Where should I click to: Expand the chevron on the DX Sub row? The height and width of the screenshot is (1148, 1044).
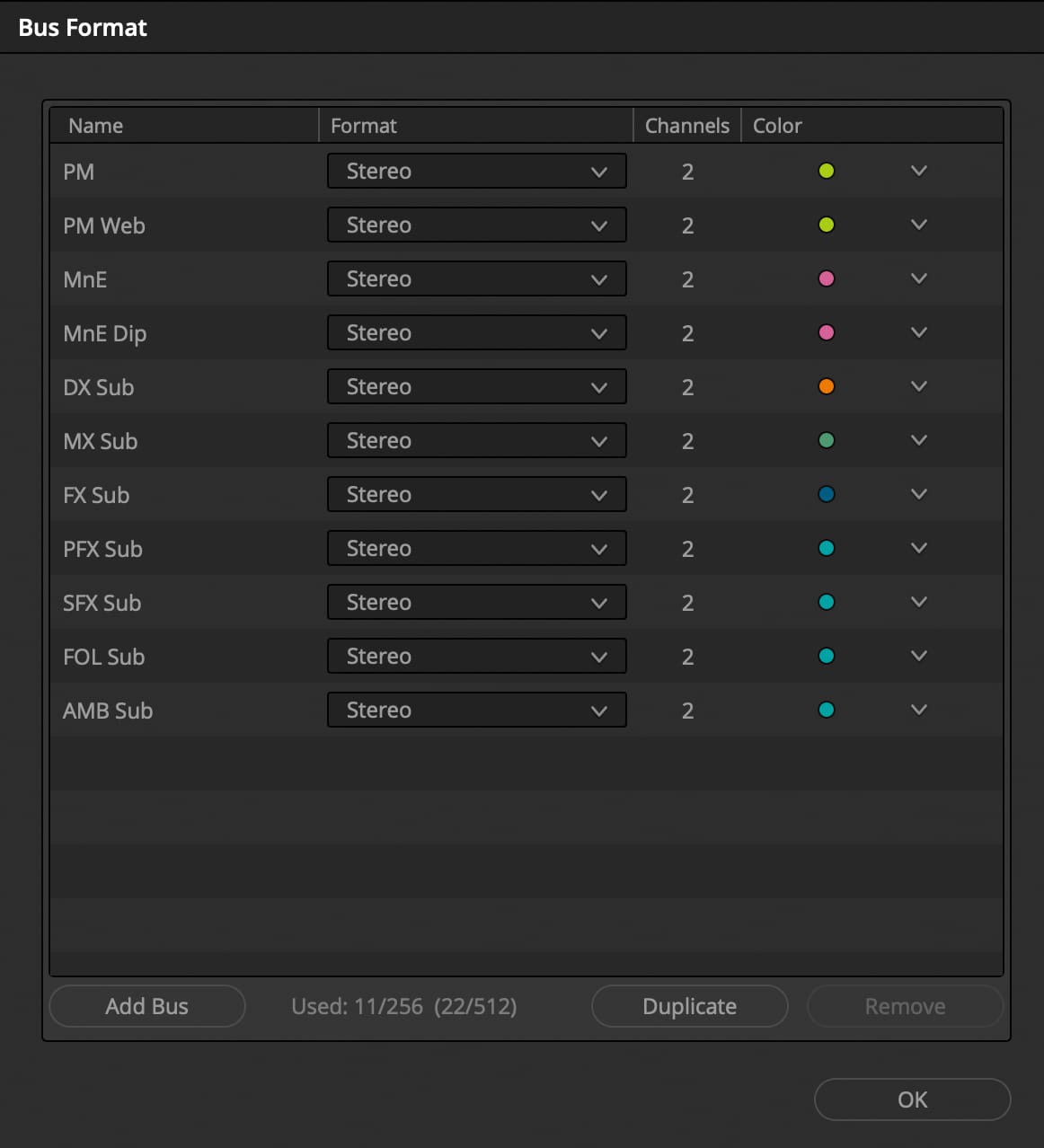(918, 386)
